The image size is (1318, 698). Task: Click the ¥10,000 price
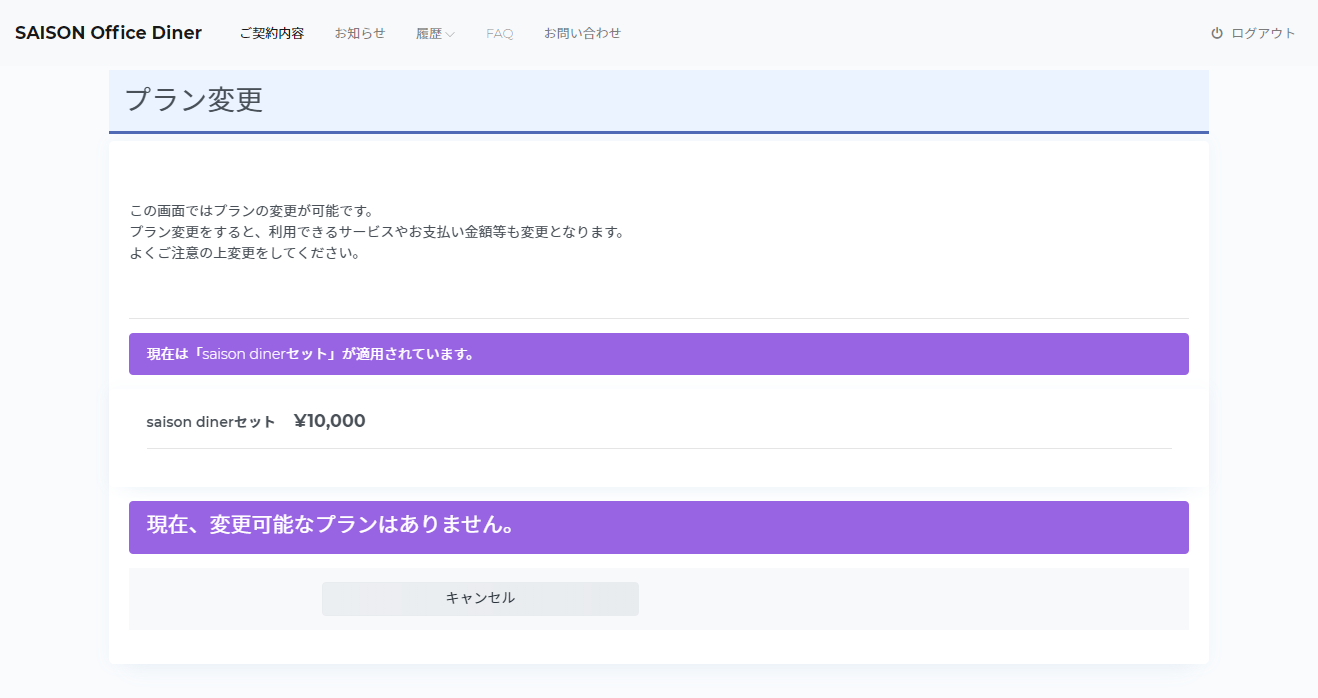pos(330,421)
